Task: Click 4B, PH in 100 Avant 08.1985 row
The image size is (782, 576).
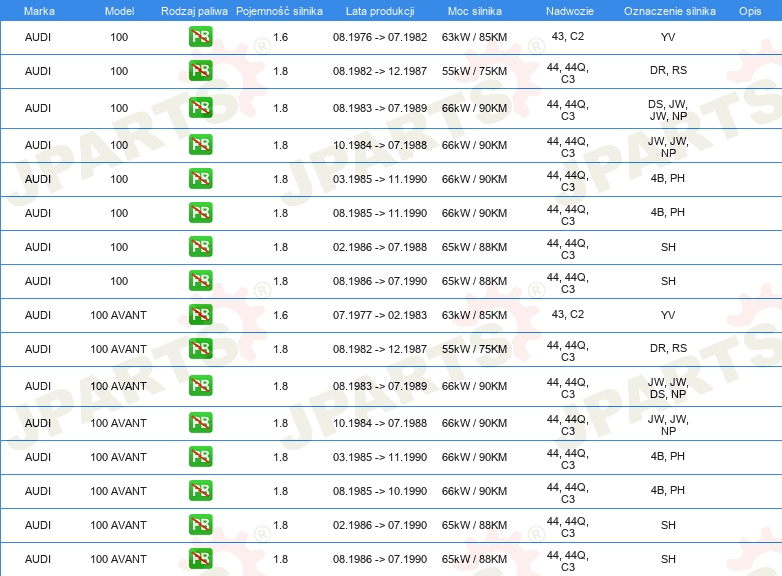Action: tap(668, 490)
